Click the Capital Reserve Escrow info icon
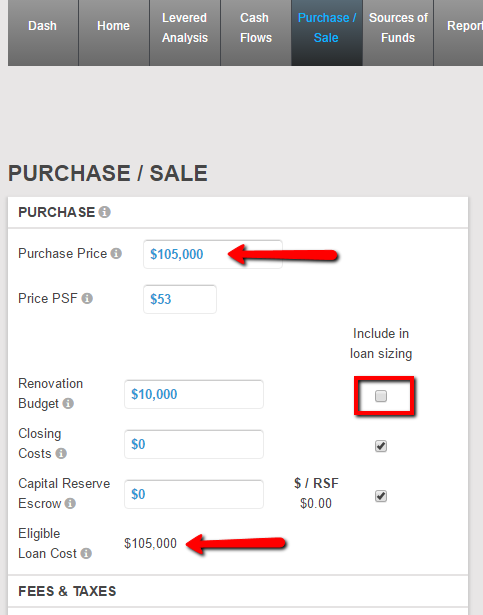Viewport: 483px width, 615px height. tap(70, 503)
